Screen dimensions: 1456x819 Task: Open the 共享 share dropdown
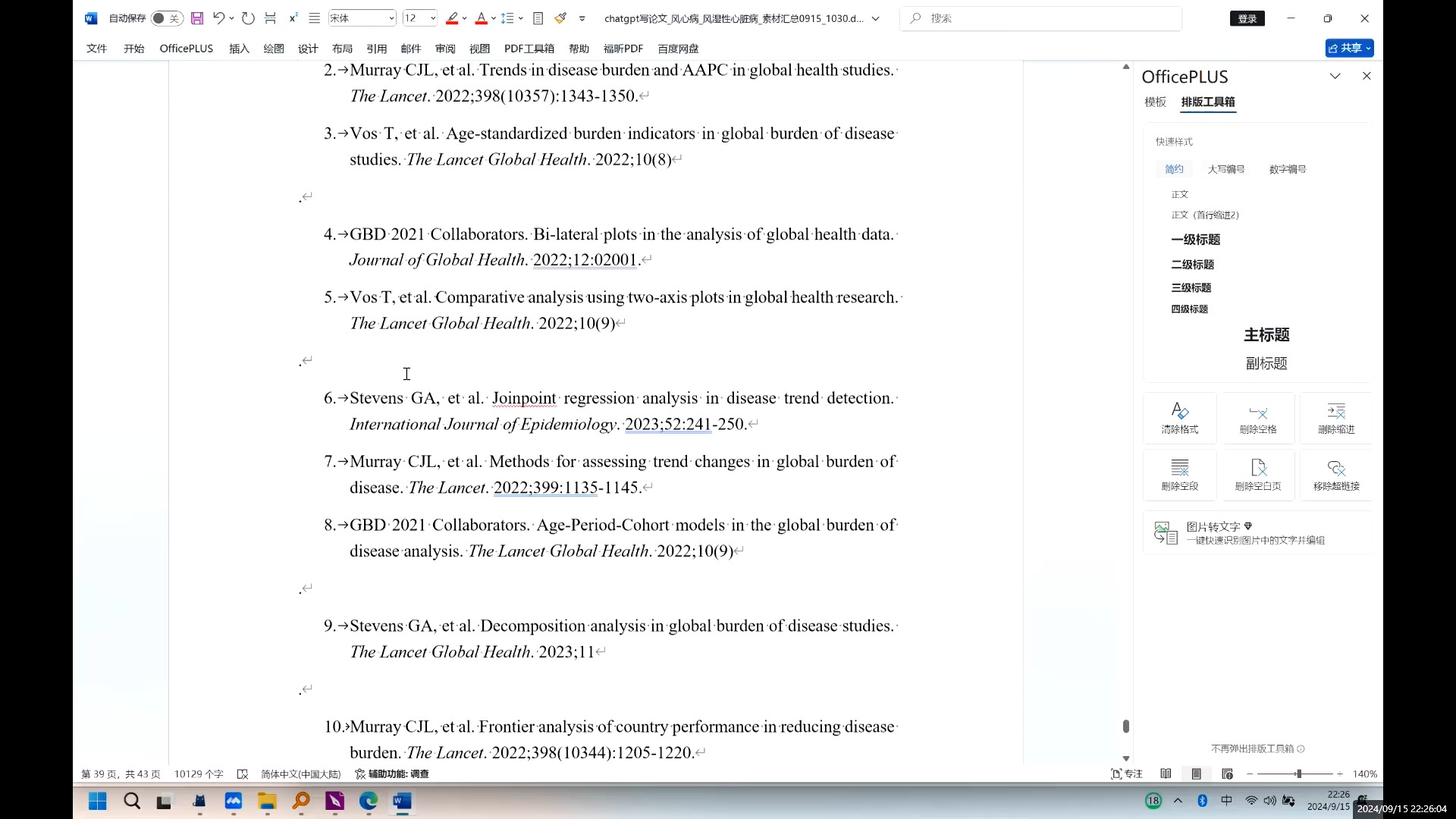point(1349,48)
